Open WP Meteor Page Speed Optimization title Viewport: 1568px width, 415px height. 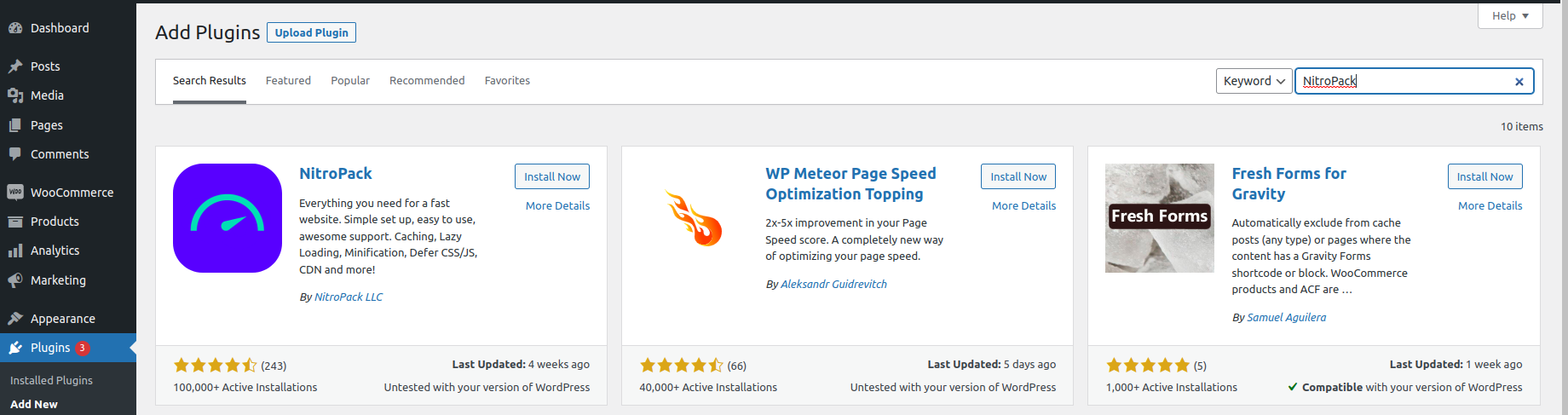(x=850, y=184)
